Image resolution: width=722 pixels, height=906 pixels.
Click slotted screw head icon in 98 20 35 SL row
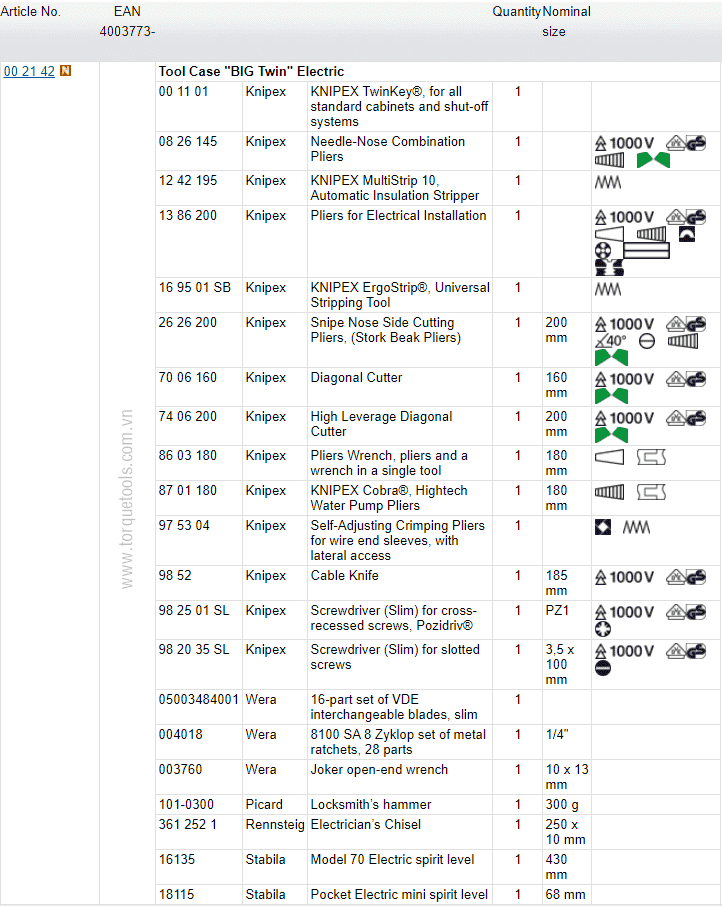pyautogui.click(x=603, y=668)
